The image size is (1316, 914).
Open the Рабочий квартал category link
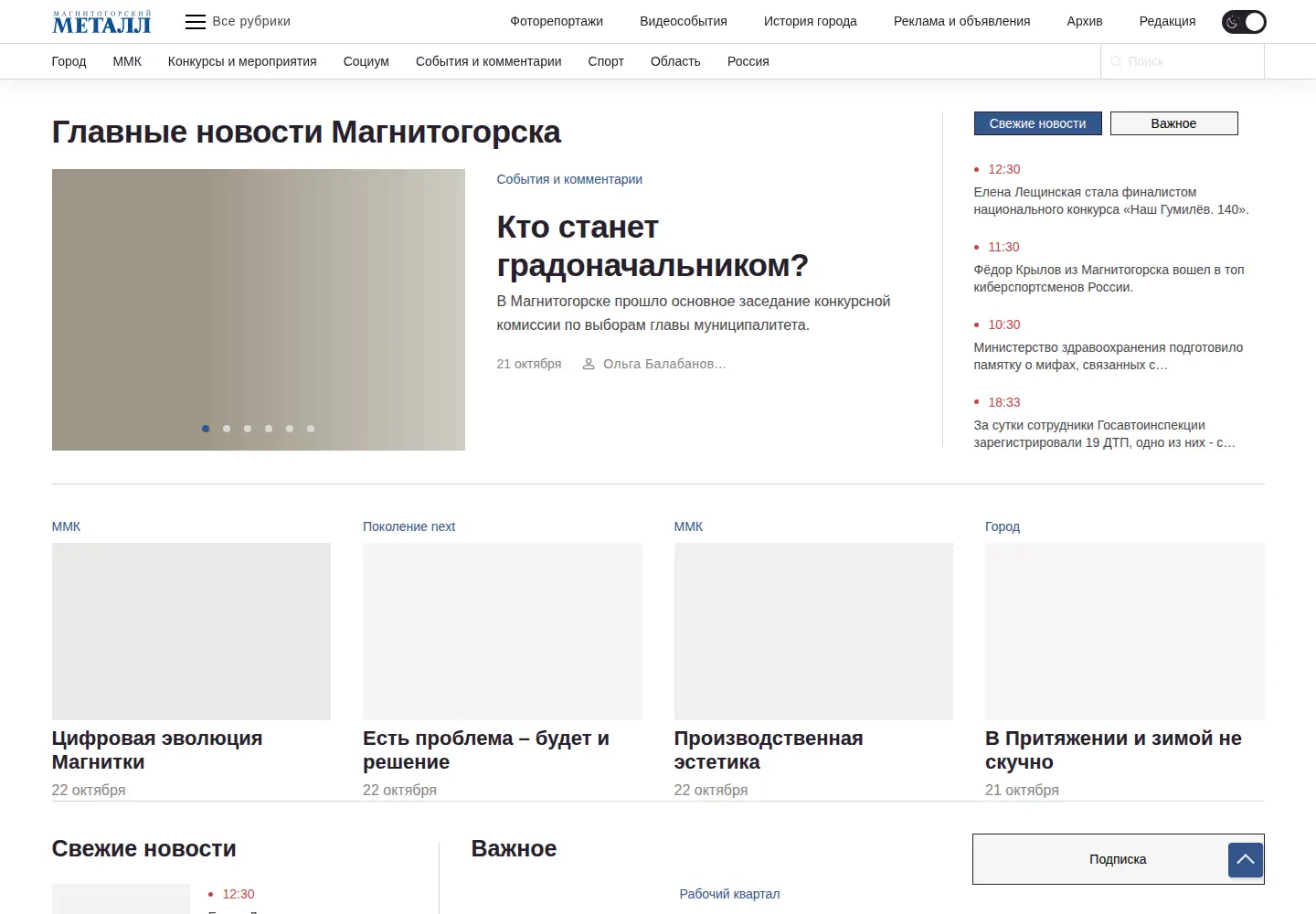[729, 894]
